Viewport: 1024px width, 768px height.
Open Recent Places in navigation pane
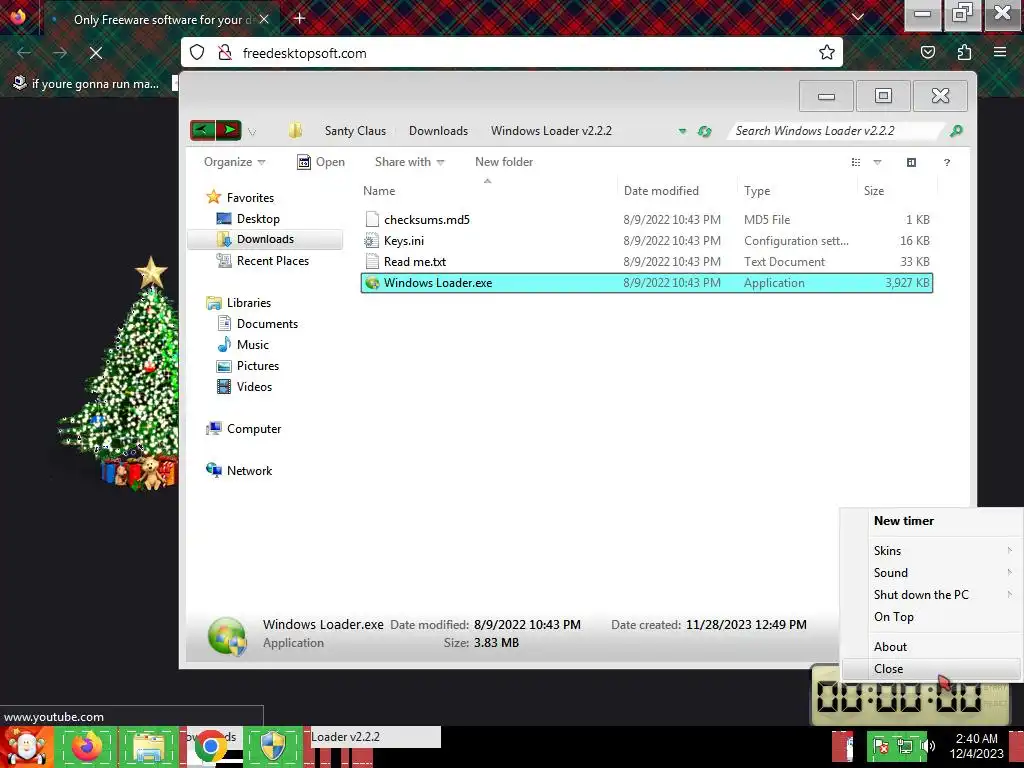point(272,261)
